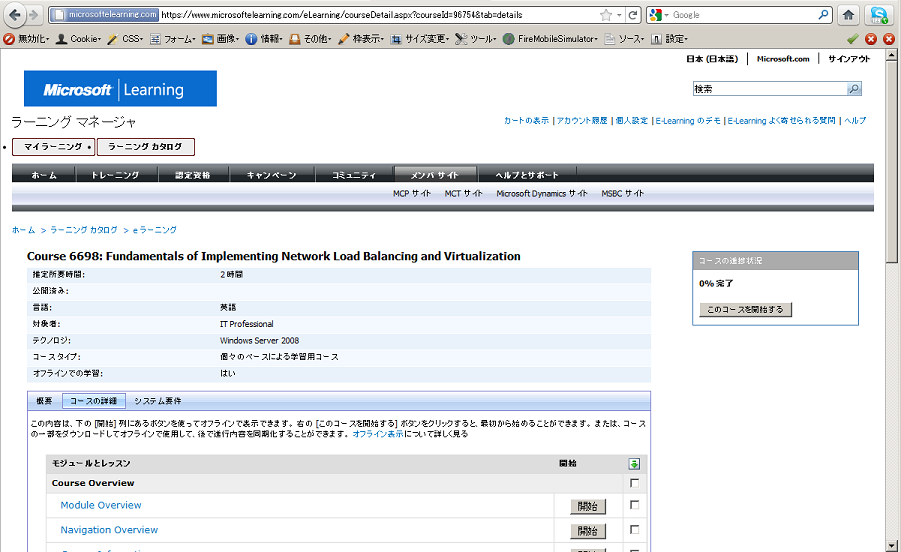Bookmark page with the star icon
901x552 pixels.
[606, 15]
